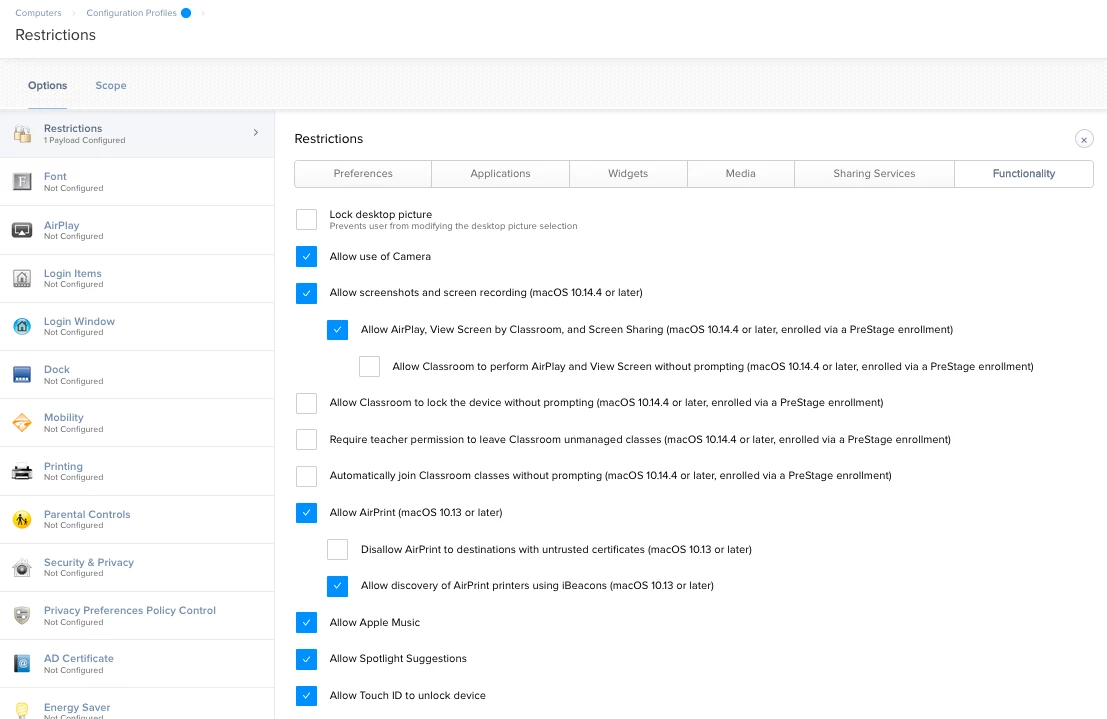
Task: Click the Dock payload icon
Action: point(22,374)
